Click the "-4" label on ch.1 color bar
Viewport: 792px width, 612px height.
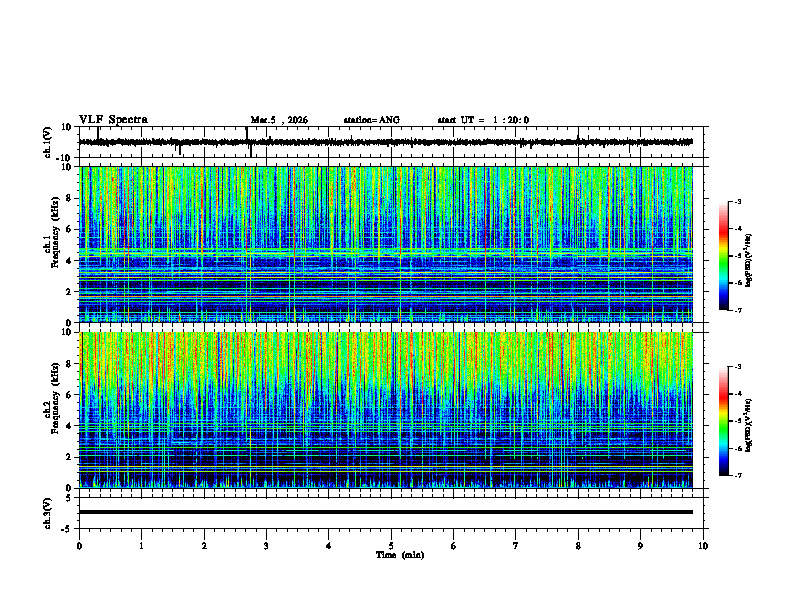738,229
